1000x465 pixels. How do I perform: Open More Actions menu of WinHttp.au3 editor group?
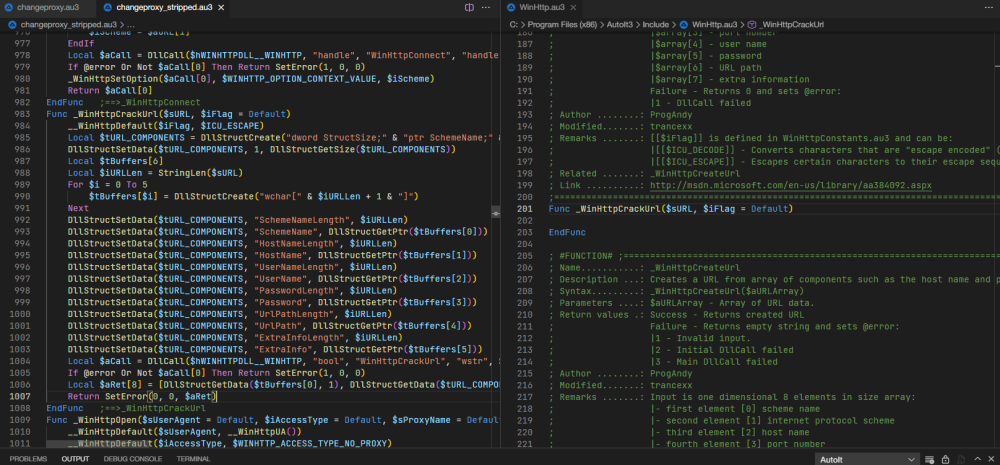pyautogui.click(x=989, y=8)
